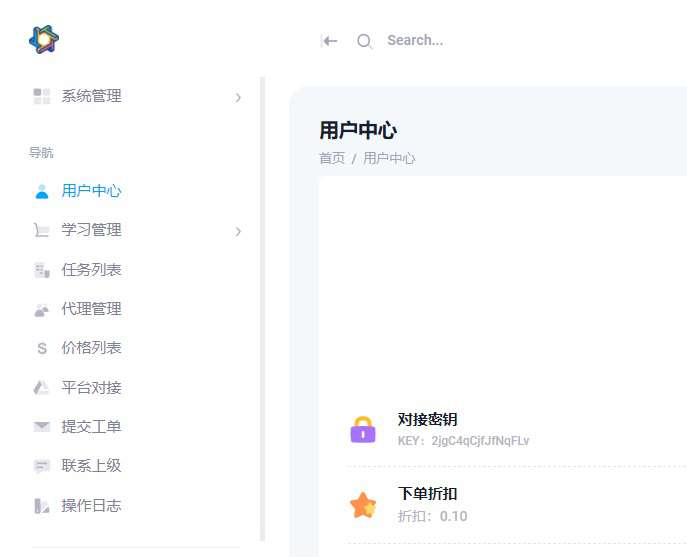
Task: Click the 价格列表 S icon
Action: 42,348
